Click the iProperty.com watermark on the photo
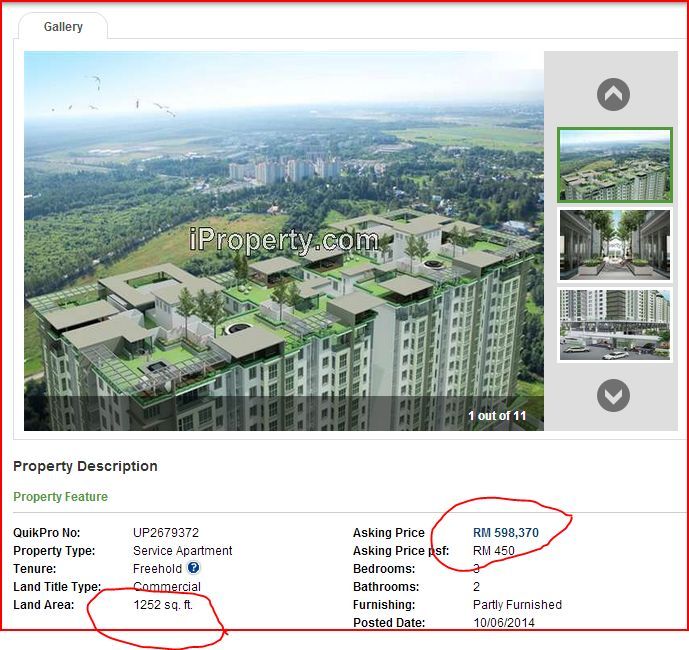Screen dimensions: 689x650 pyautogui.click(x=284, y=240)
